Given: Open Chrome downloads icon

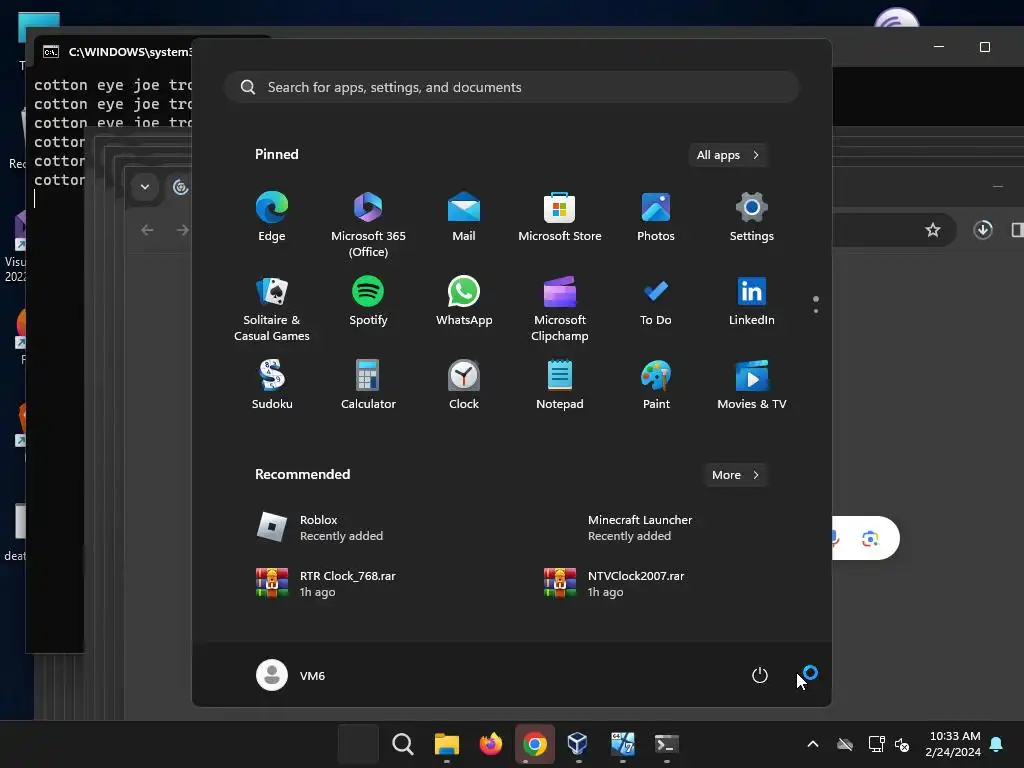Looking at the screenshot, I should coord(983,230).
